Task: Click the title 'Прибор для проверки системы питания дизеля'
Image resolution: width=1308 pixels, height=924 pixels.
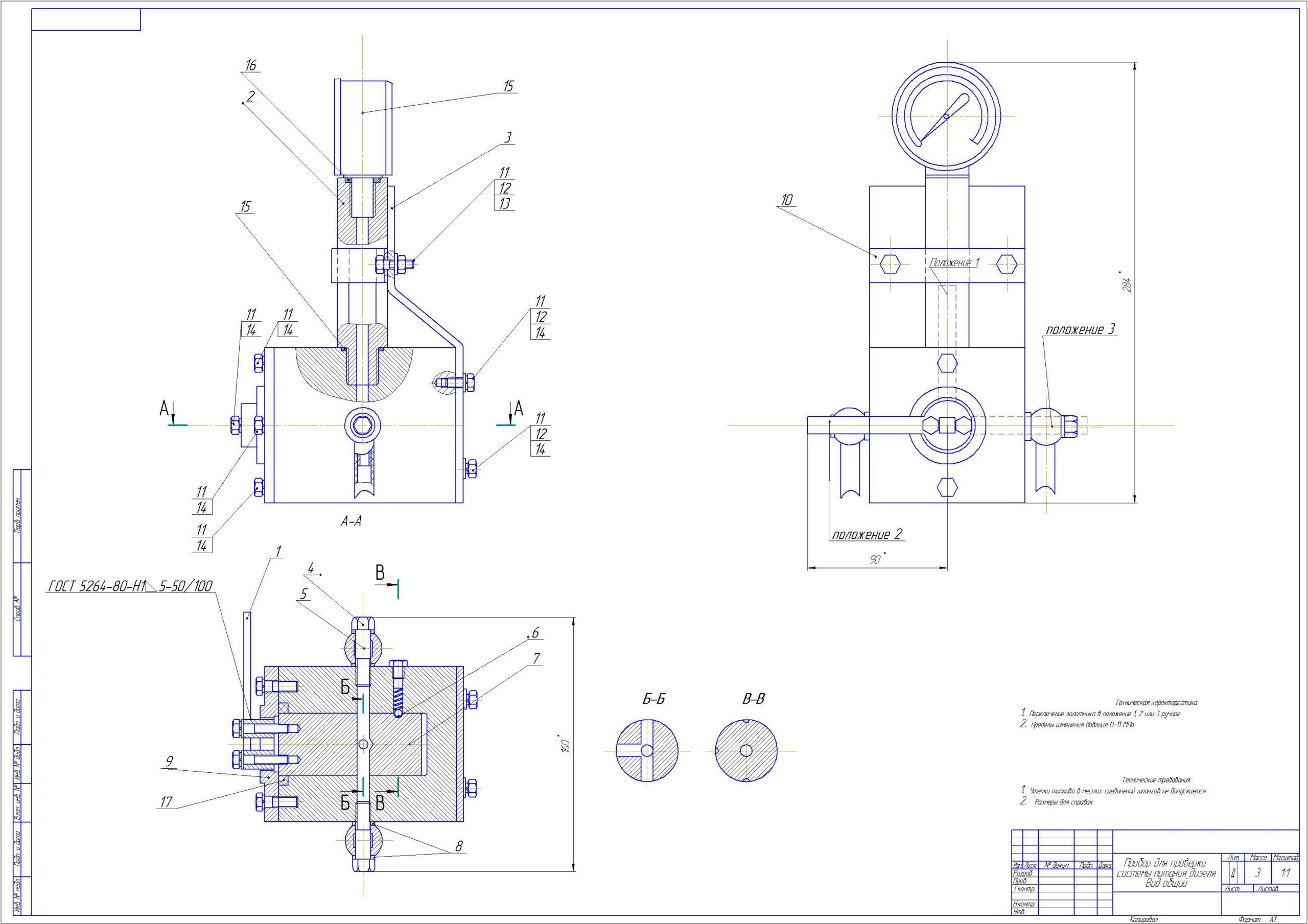Action: click(1166, 868)
